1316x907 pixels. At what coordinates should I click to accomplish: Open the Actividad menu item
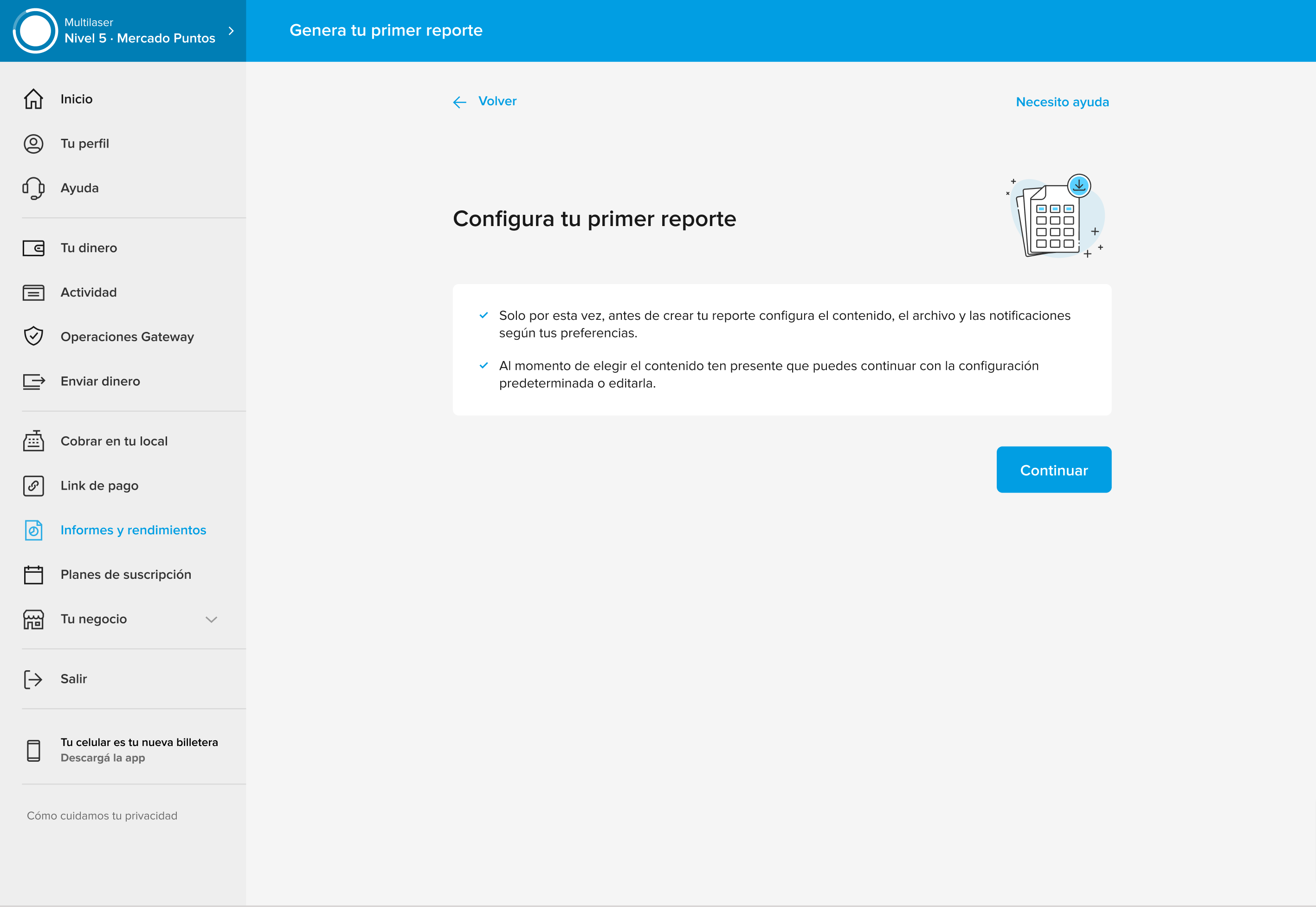coord(89,293)
